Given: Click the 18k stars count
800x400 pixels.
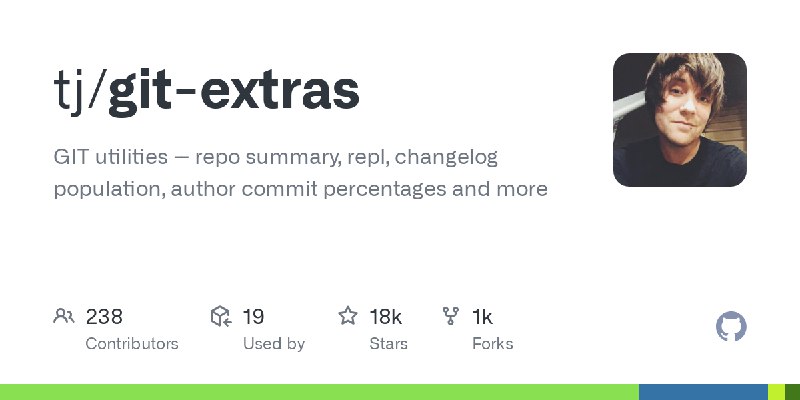Looking at the screenshot, I should (x=386, y=317).
